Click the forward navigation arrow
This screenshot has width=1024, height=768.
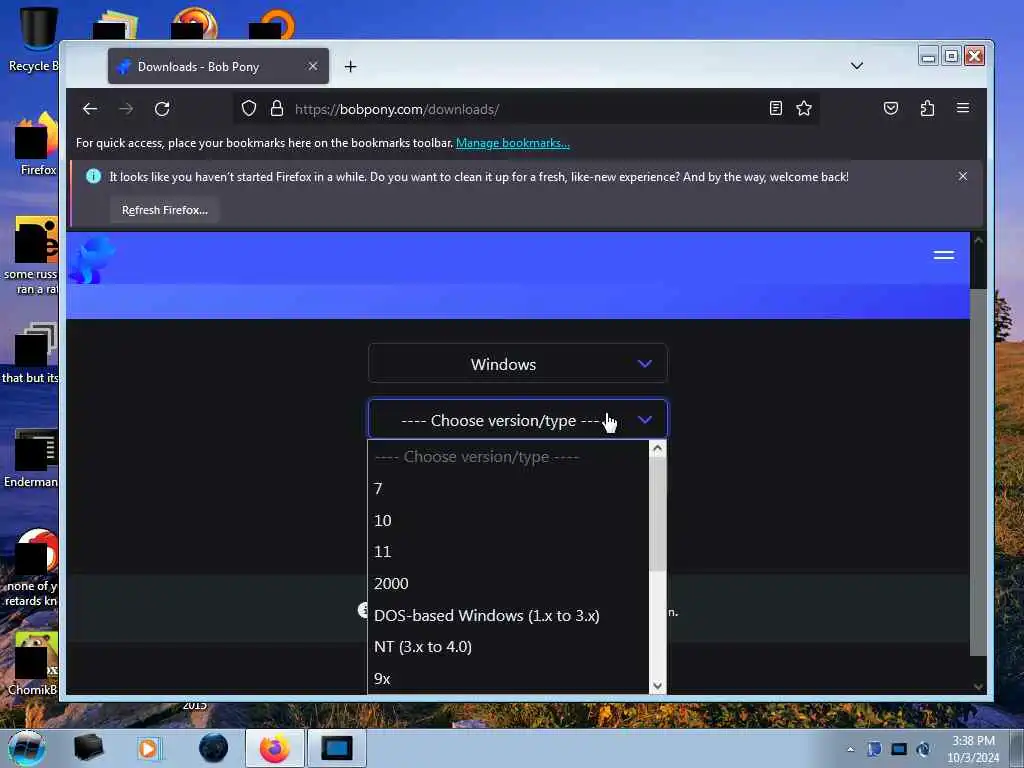point(126,109)
